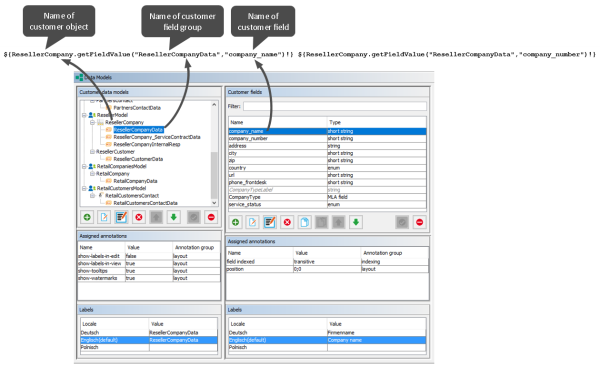Click the red X delete icon under Customer data models

tap(139, 217)
